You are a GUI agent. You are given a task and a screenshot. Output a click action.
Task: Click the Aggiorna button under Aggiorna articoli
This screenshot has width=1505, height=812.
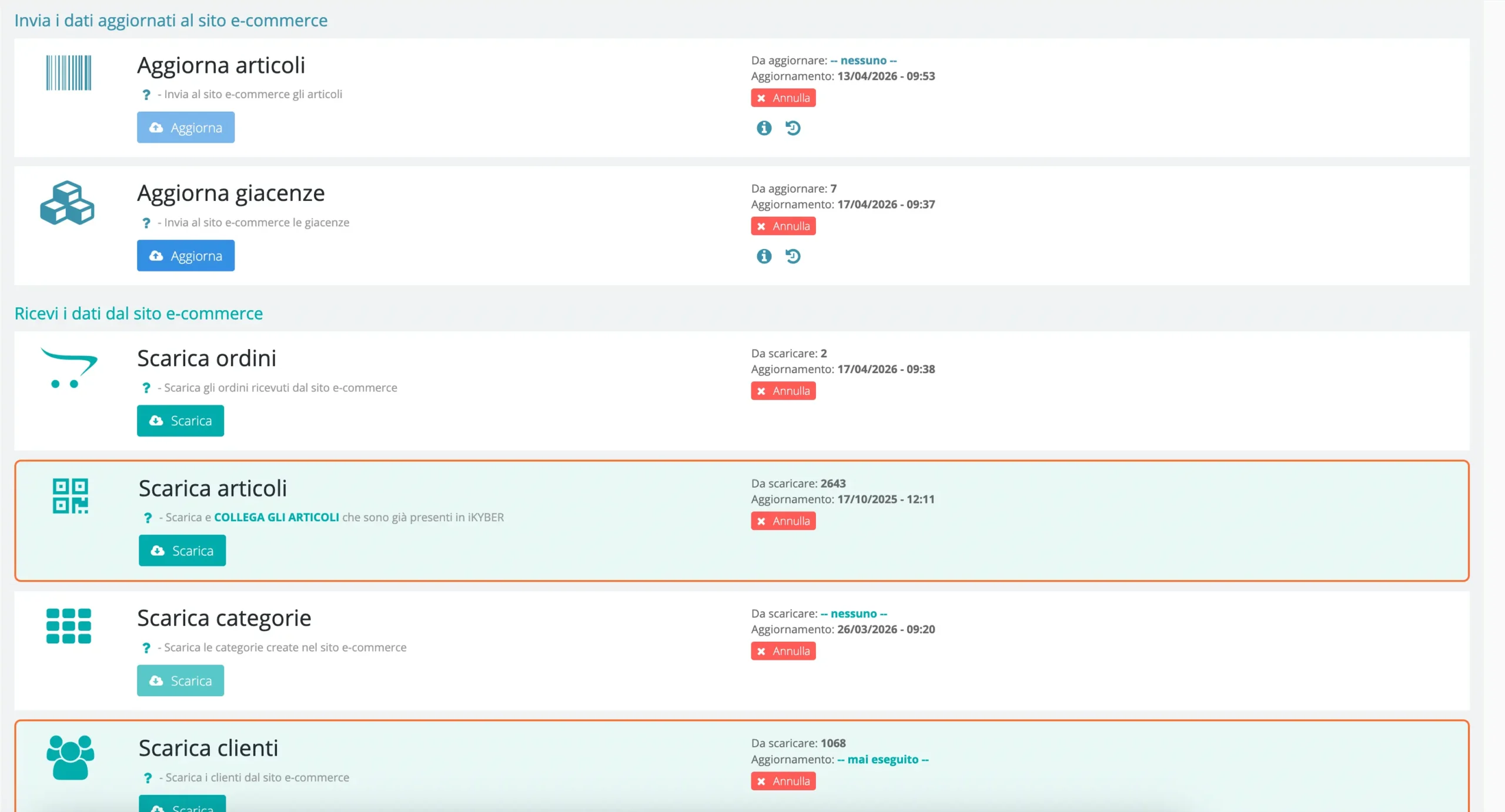(186, 127)
